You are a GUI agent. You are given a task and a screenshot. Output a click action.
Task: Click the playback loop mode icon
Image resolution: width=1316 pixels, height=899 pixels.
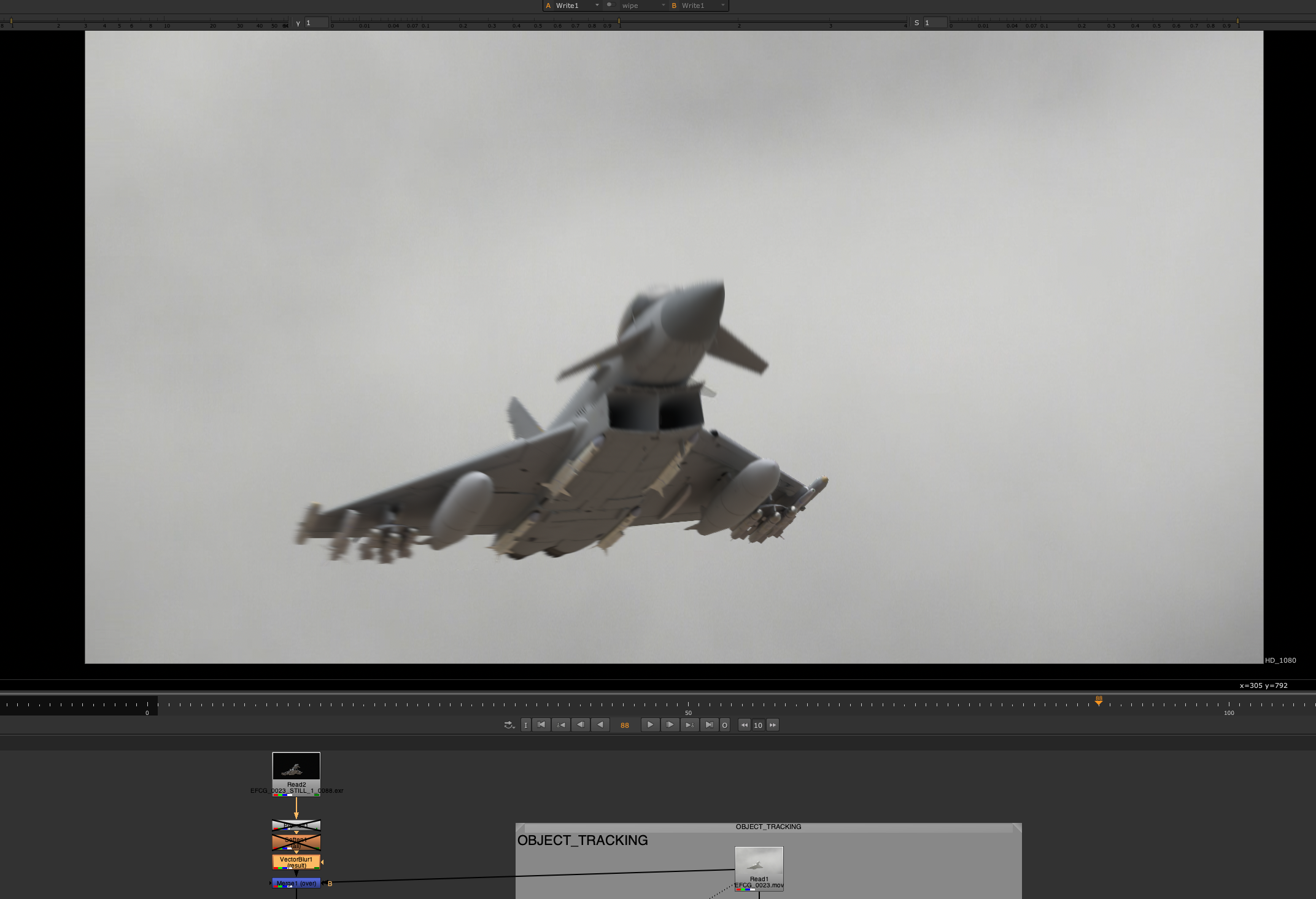tap(509, 725)
